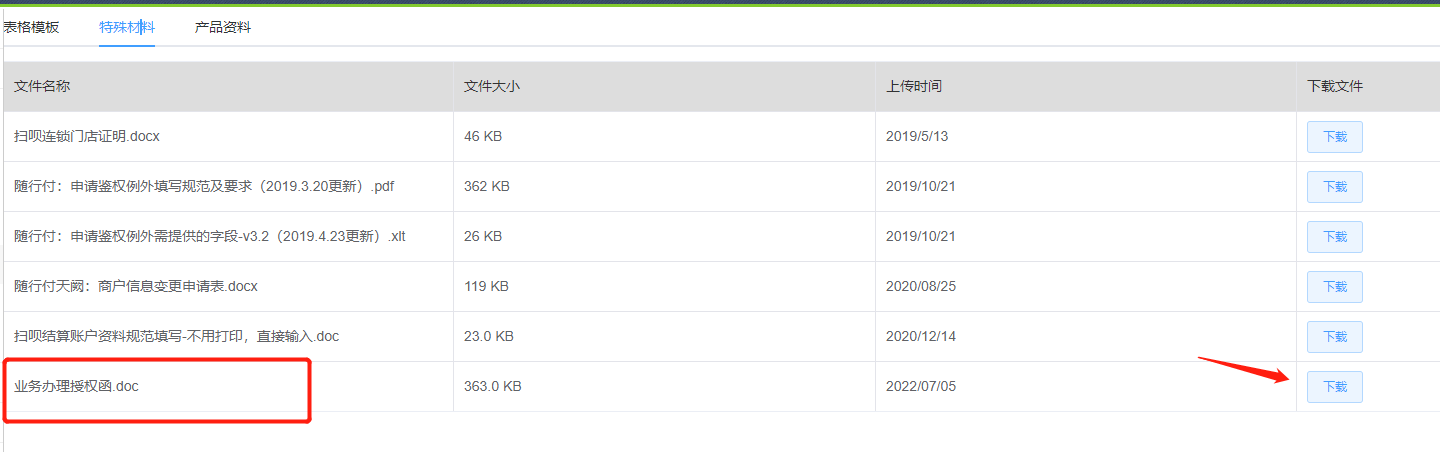This screenshot has height=452, width=1440.
Task: Switch to the 表格模板 tab
Action: [x=31, y=27]
